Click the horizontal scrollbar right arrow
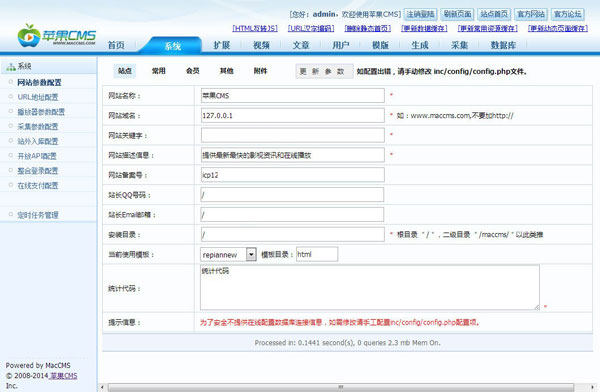The height and width of the screenshot is (392, 600). 593,387
